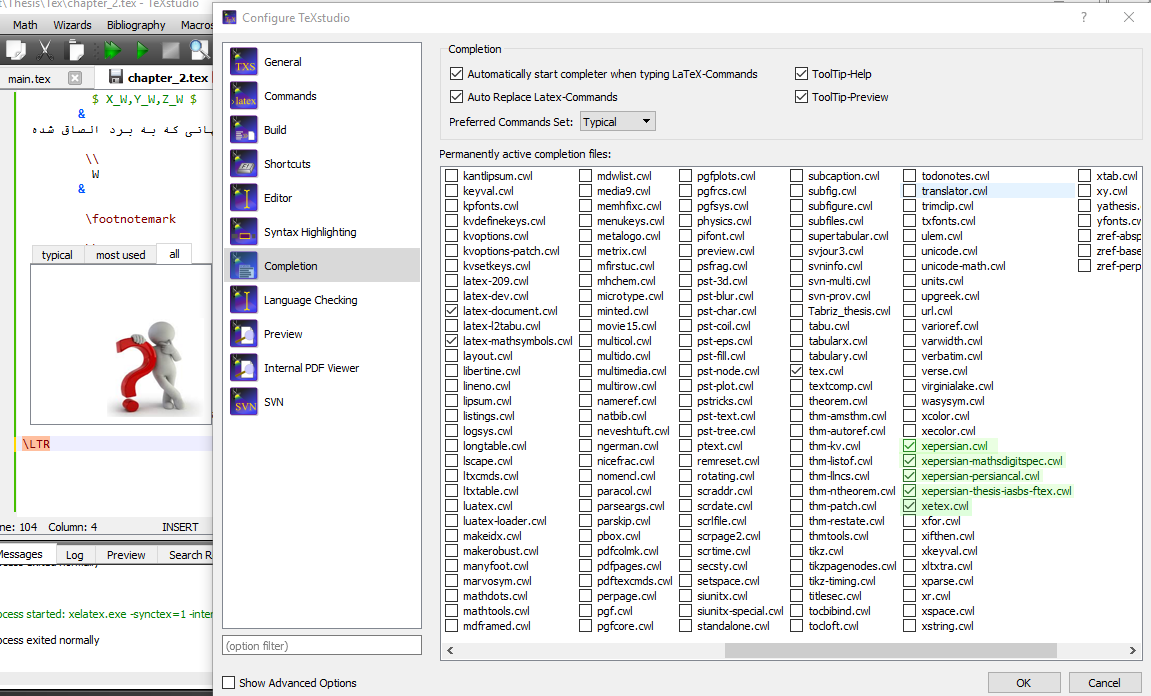Switch to the Log panel tab

tap(75, 555)
